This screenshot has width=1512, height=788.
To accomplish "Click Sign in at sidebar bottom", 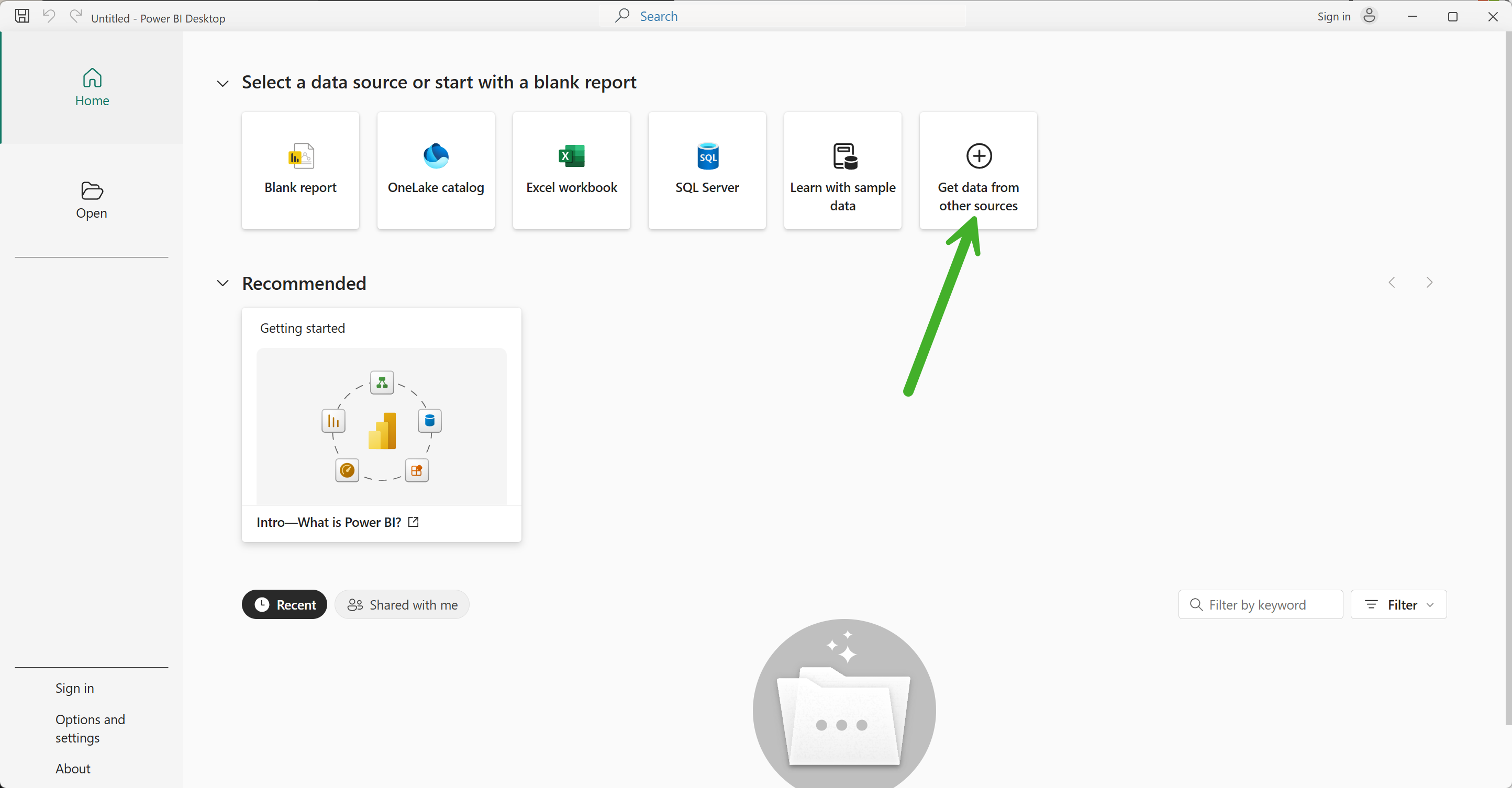I will 74,688.
